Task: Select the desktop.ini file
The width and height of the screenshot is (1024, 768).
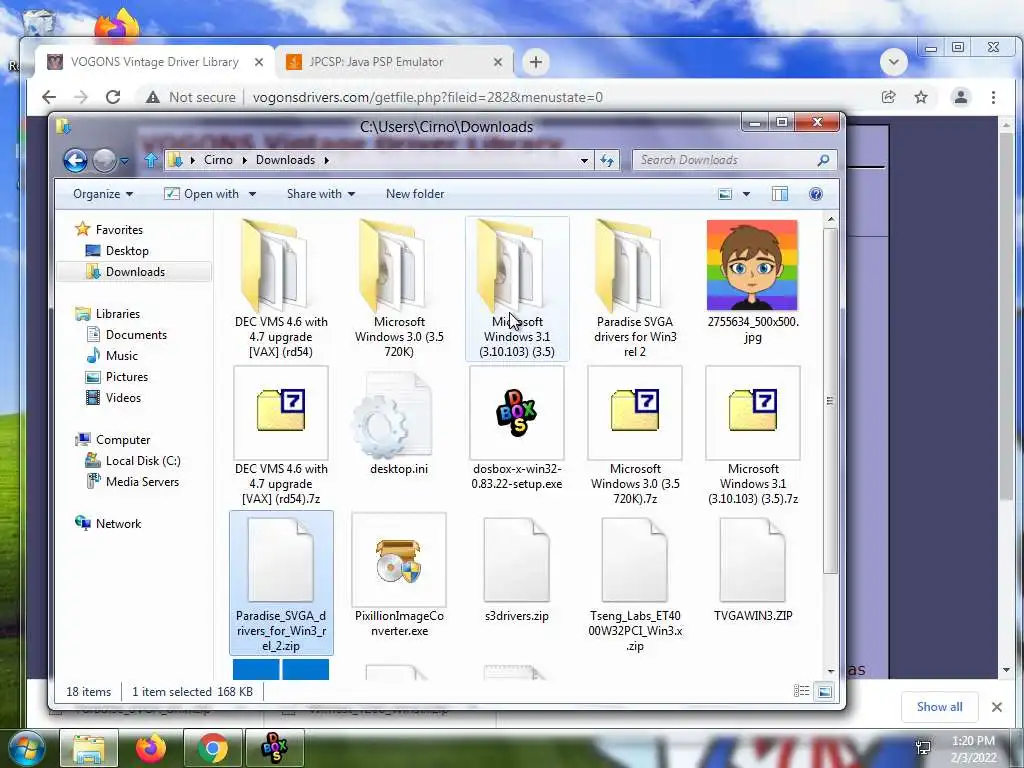Action: coord(399,423)
